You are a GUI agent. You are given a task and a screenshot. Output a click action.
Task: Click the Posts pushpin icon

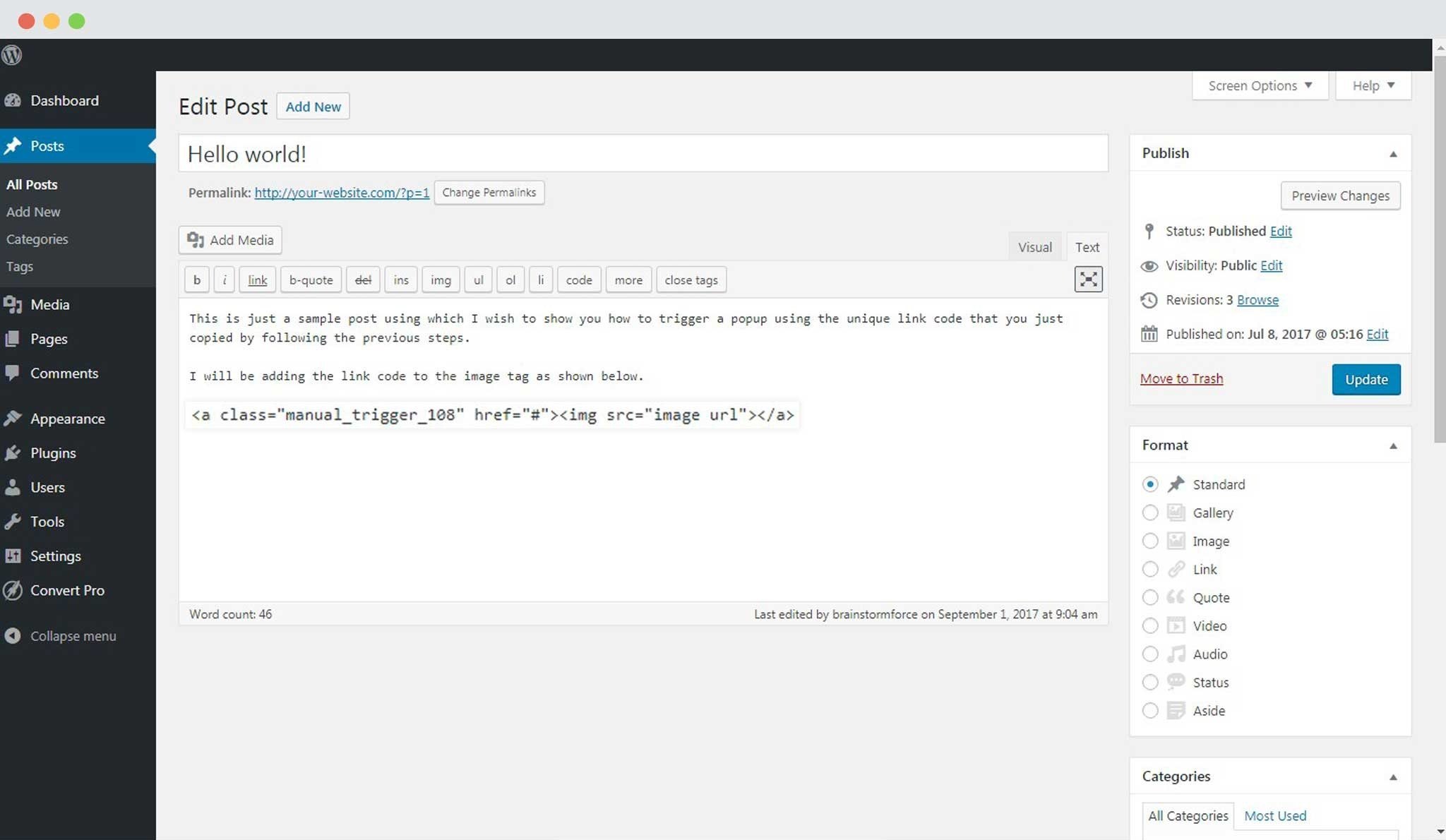click(13, 146)
